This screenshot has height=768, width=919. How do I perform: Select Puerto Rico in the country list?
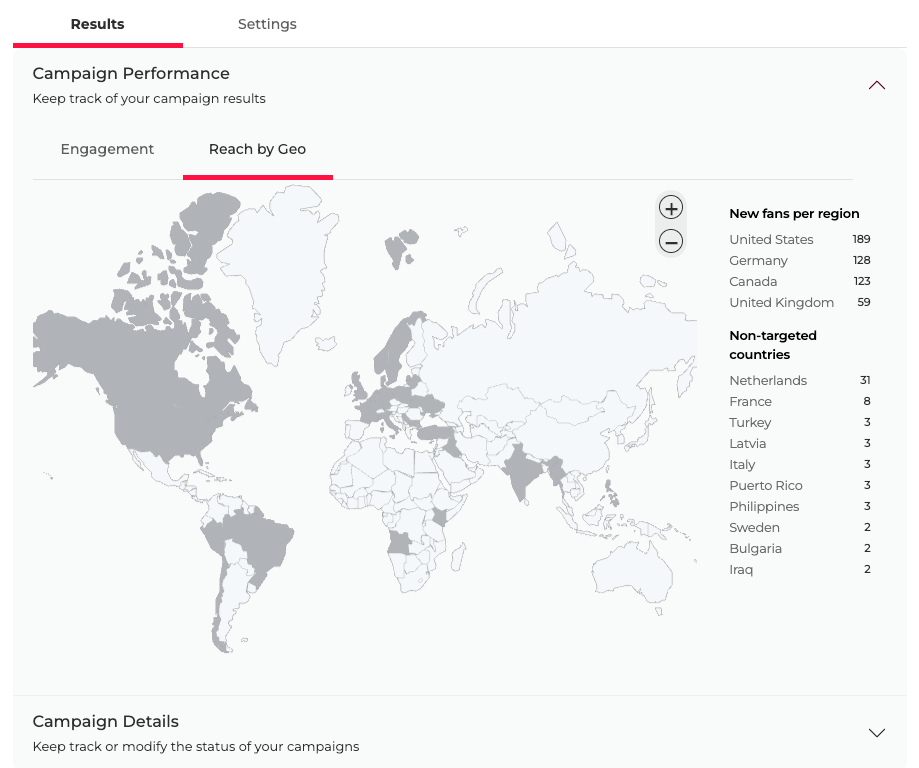(x=766, y=485)
